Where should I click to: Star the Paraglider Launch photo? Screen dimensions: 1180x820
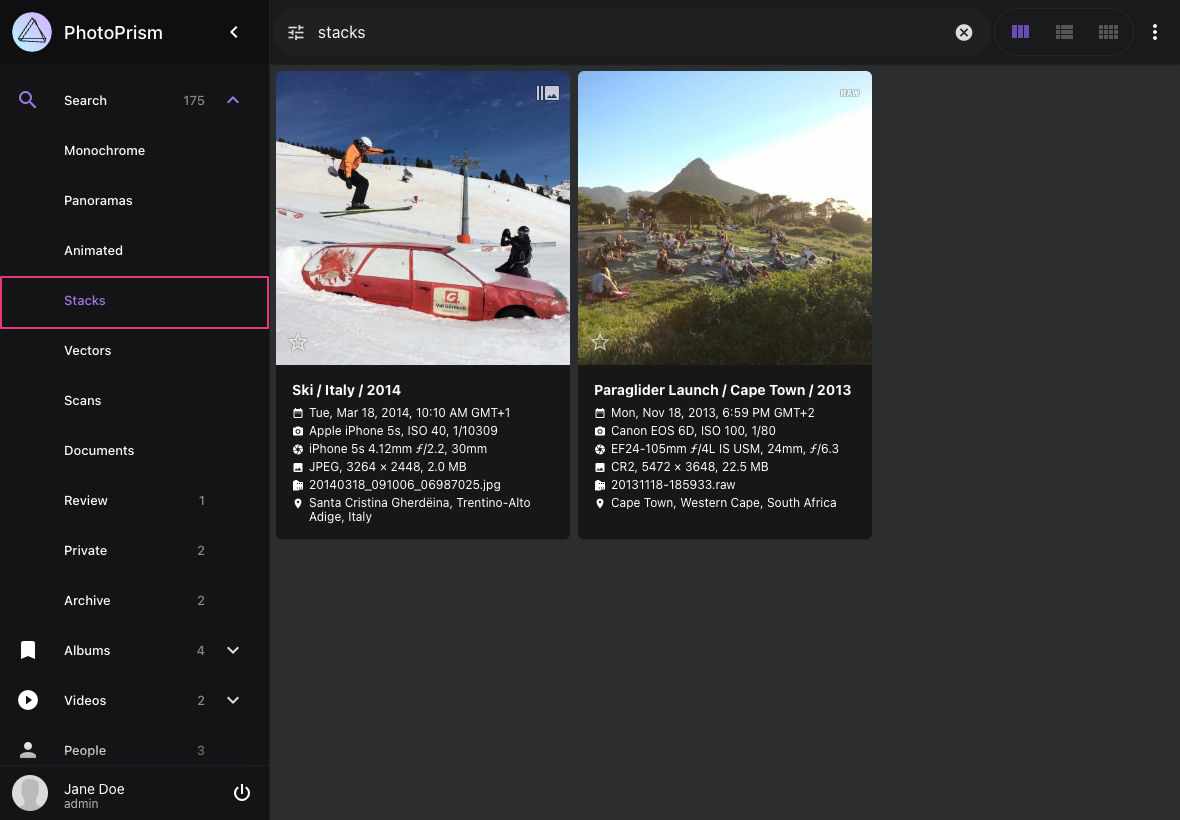pyautogui.click(x=600, y=342)
